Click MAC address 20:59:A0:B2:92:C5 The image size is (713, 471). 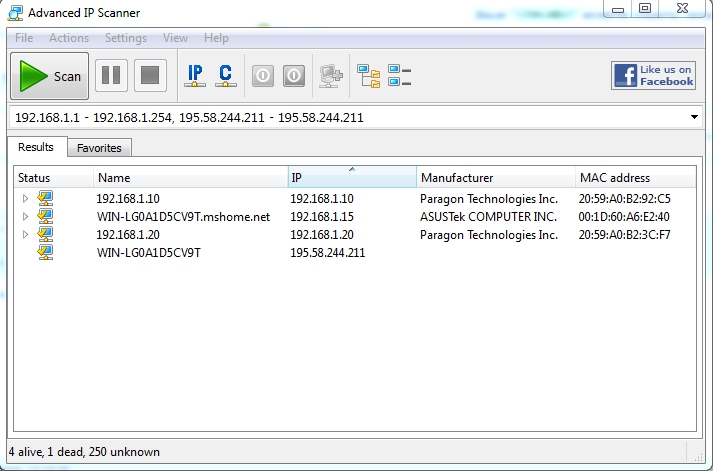point(624,199)
